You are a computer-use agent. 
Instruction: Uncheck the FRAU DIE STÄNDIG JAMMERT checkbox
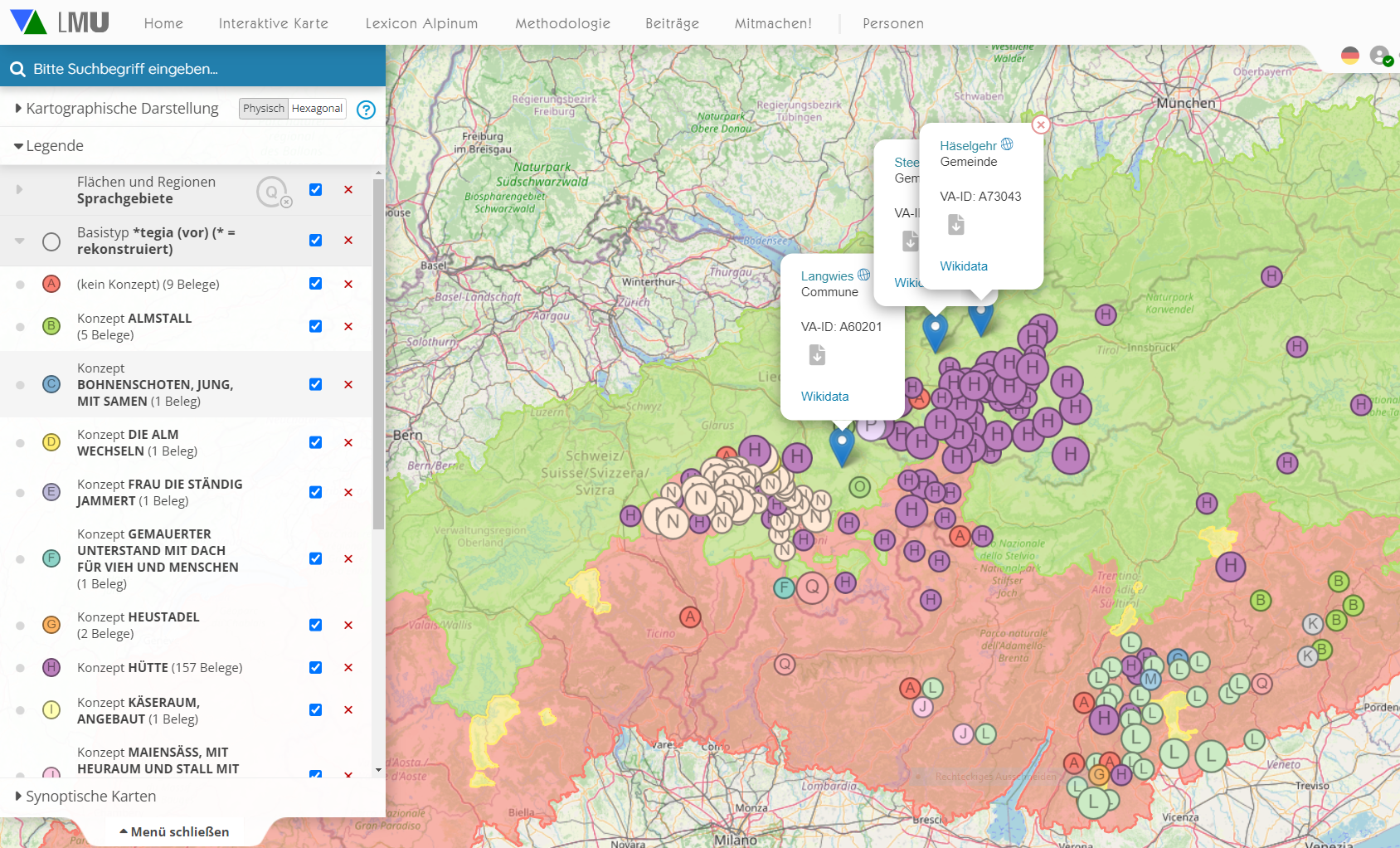[x=316, y=492]
